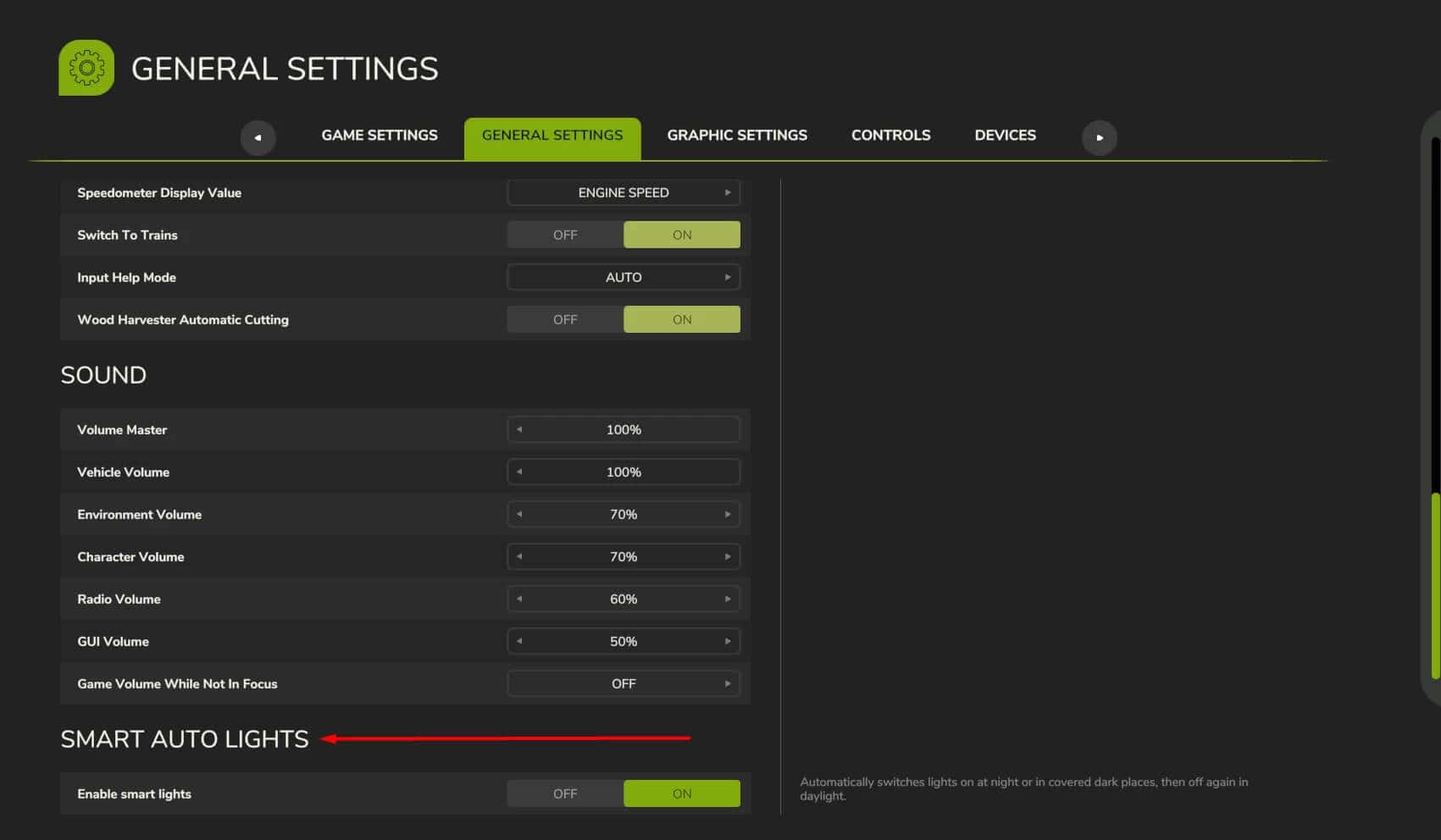This screenshot has height=840, width=1441.
Task: Cycle Input Help Mode with right arrow
Action: pos(727,277)
